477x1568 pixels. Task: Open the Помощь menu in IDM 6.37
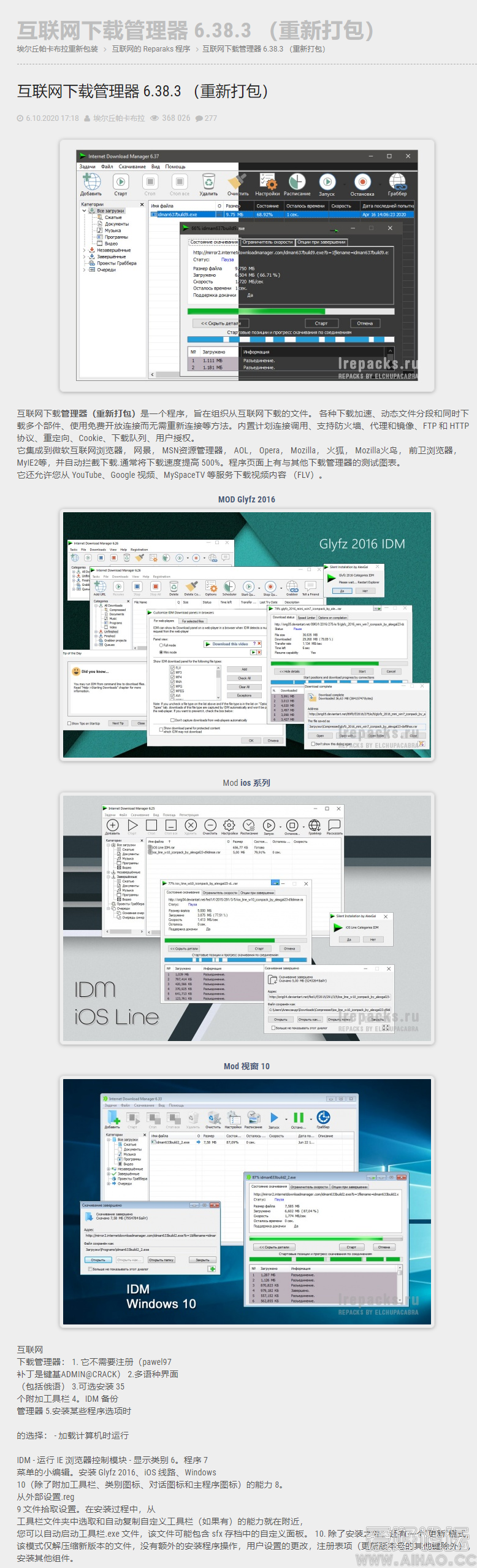[x=175, y=167]
